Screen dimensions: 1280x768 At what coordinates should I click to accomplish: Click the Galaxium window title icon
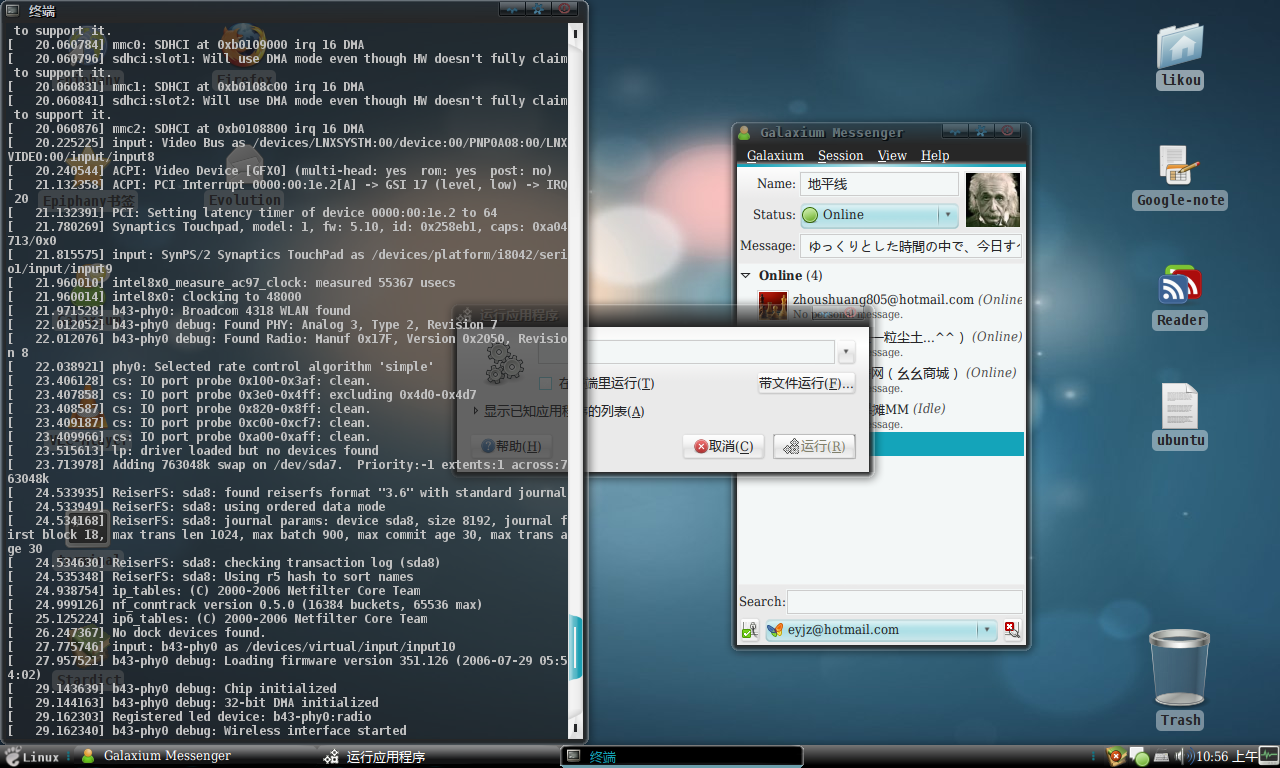coord(743,132)
